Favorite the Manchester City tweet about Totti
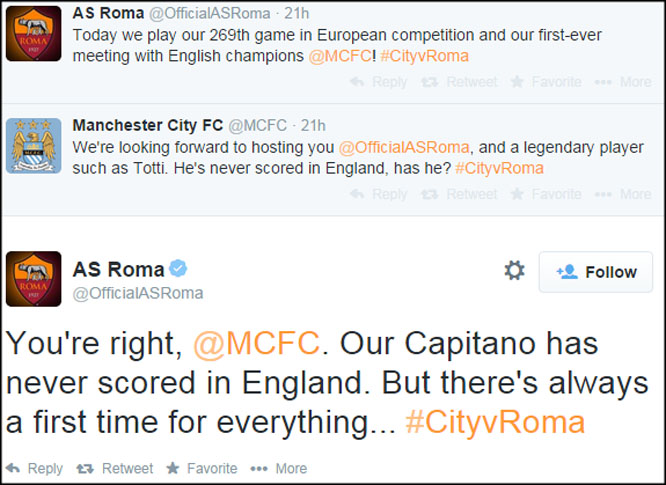 coord(546,194)
